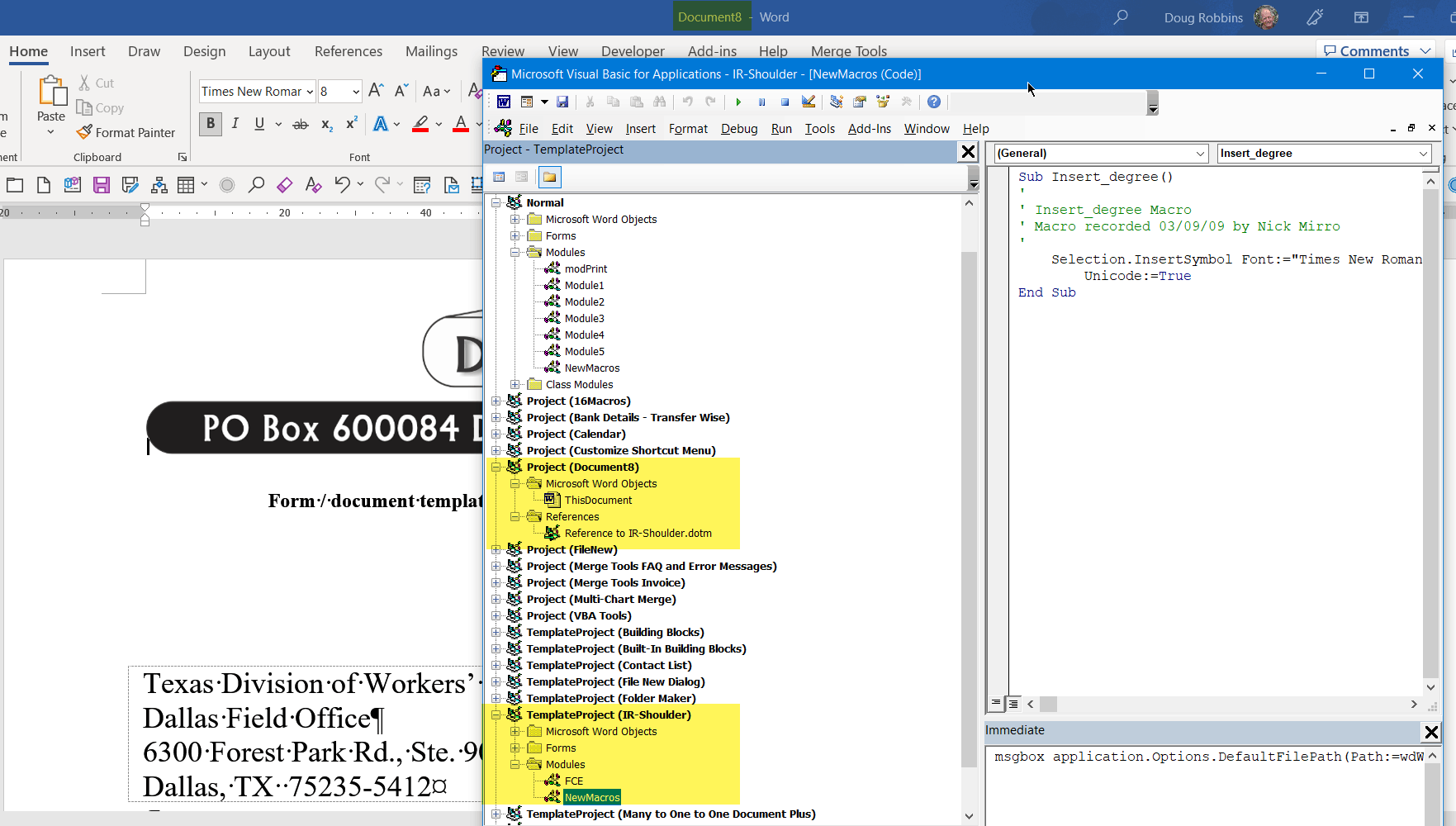Click the Break pause icon in VBA toolbar
Screen dimensions: 1456x826
pyautogui.click(x=761, y=102)
